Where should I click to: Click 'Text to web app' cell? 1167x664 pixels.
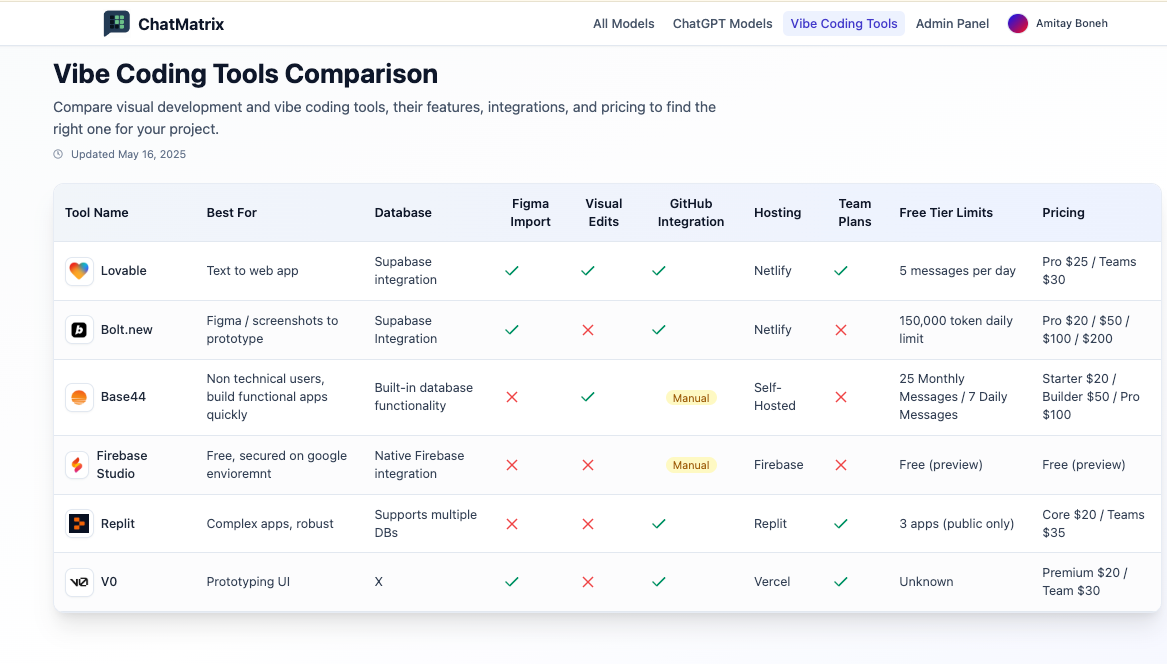click(252, 271)
